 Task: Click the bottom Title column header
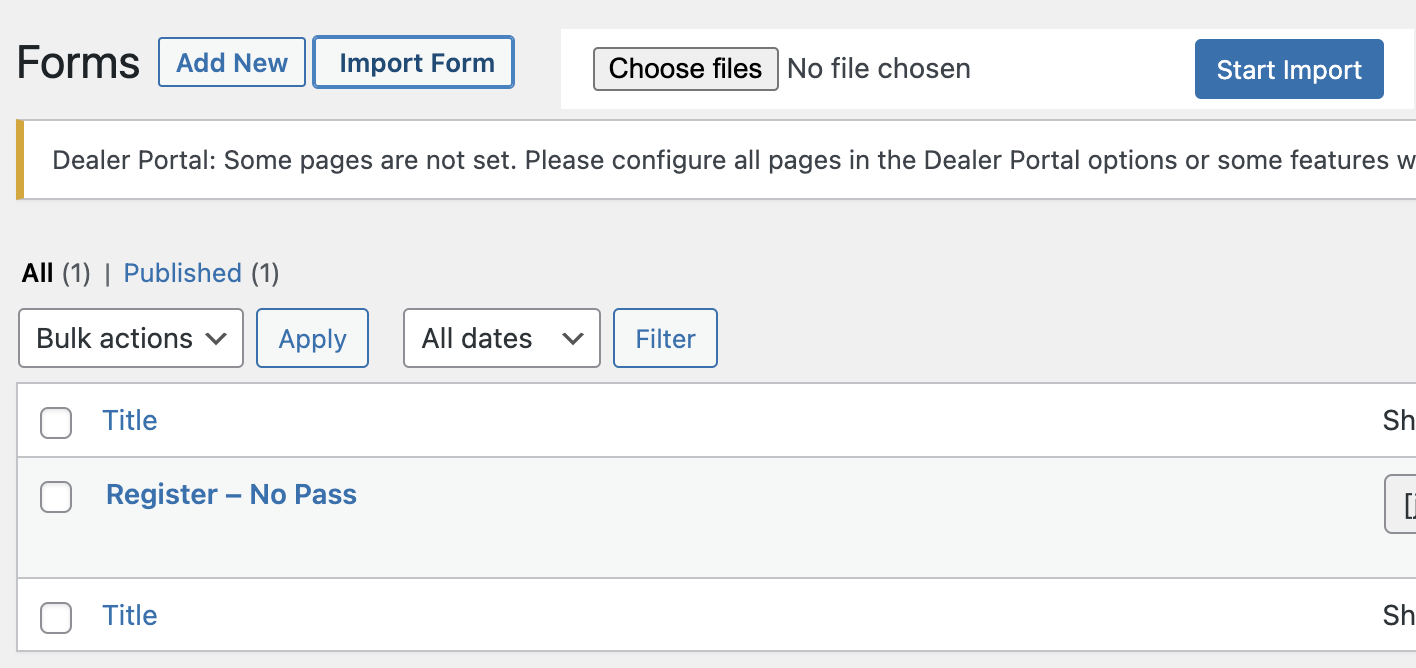130,615
